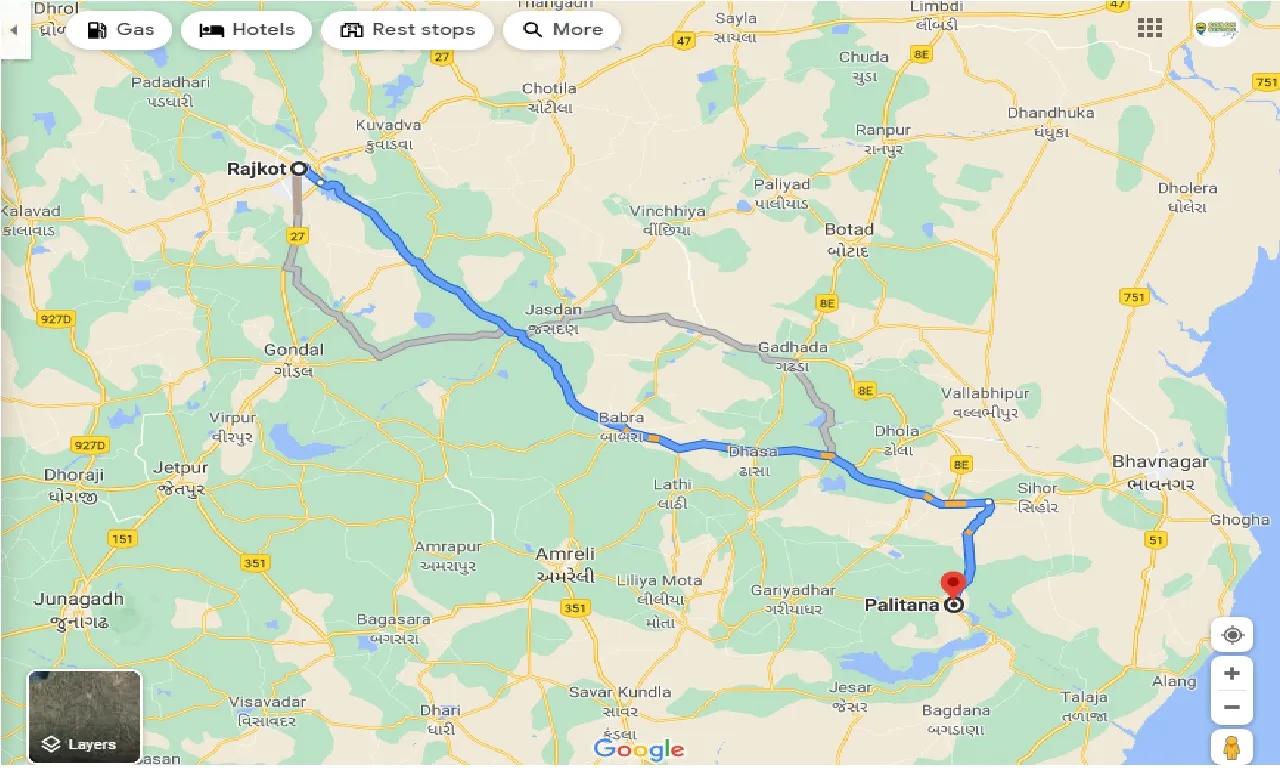
Task: Select the Rajkot origin marker
Action: [x=299, y=169]
